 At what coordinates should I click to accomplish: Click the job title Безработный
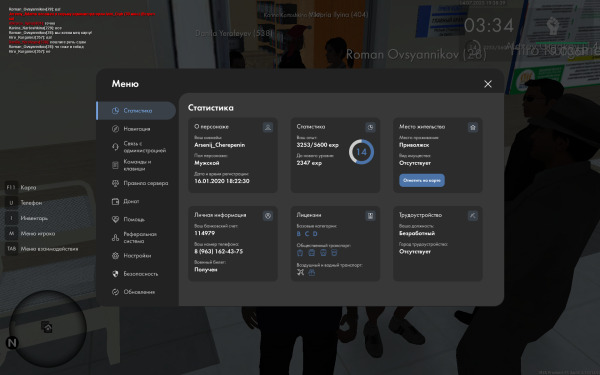tap(417, 233)
